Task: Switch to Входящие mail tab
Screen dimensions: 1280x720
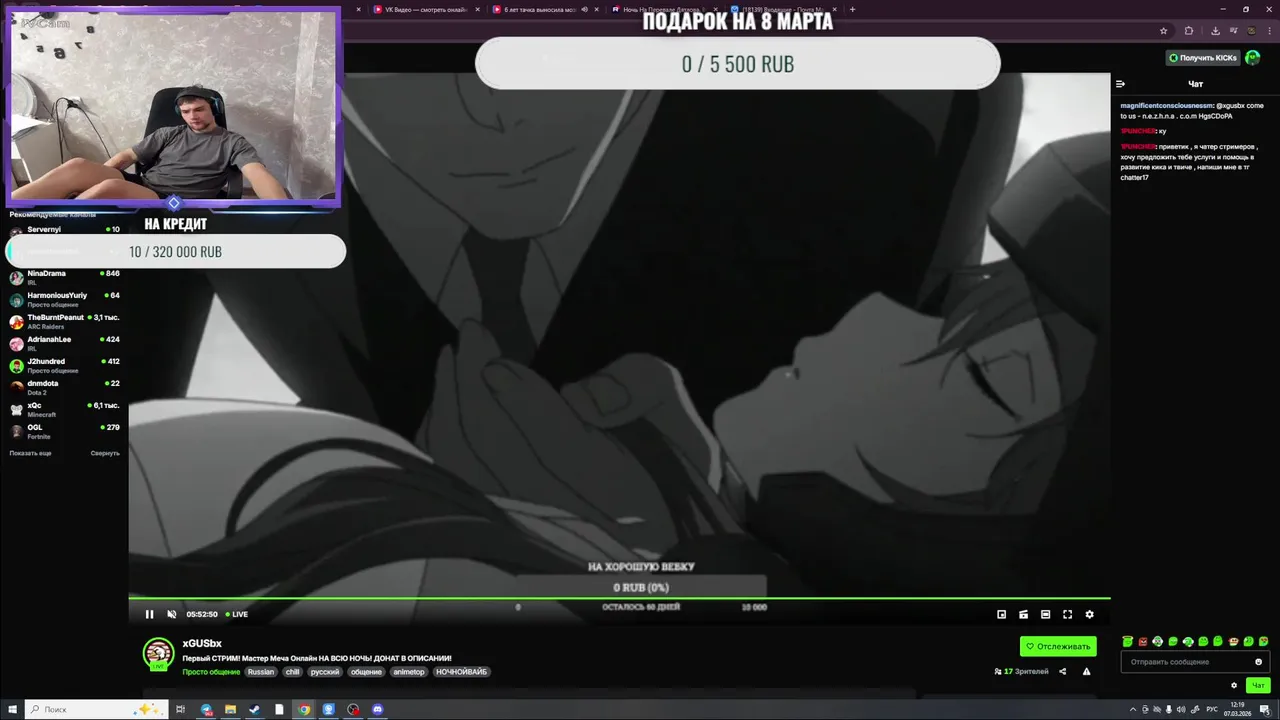Action: (x=785, y=9)
